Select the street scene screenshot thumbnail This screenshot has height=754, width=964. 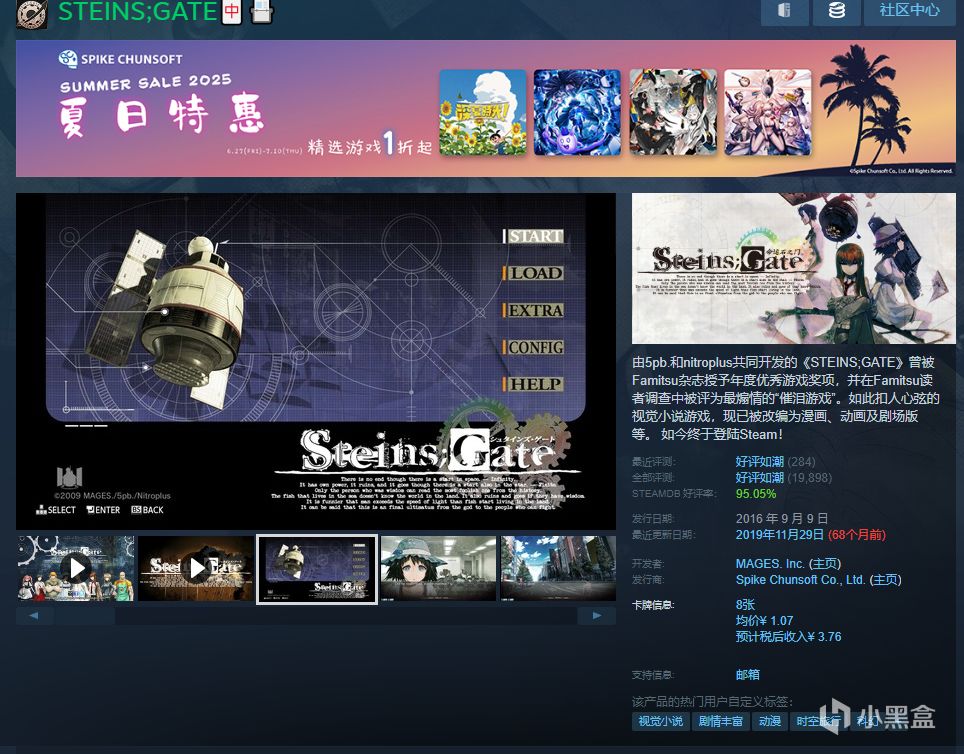click(558, 568)
